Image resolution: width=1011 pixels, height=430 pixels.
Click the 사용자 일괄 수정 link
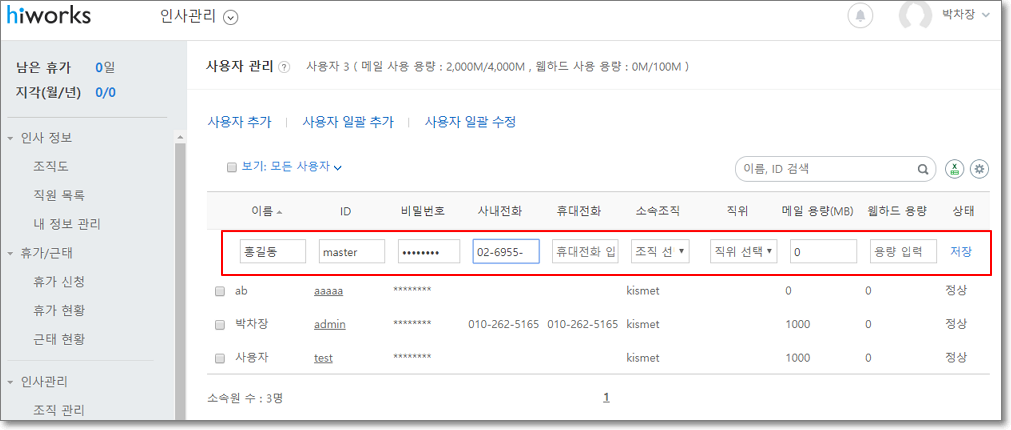(x=470, y=122)
